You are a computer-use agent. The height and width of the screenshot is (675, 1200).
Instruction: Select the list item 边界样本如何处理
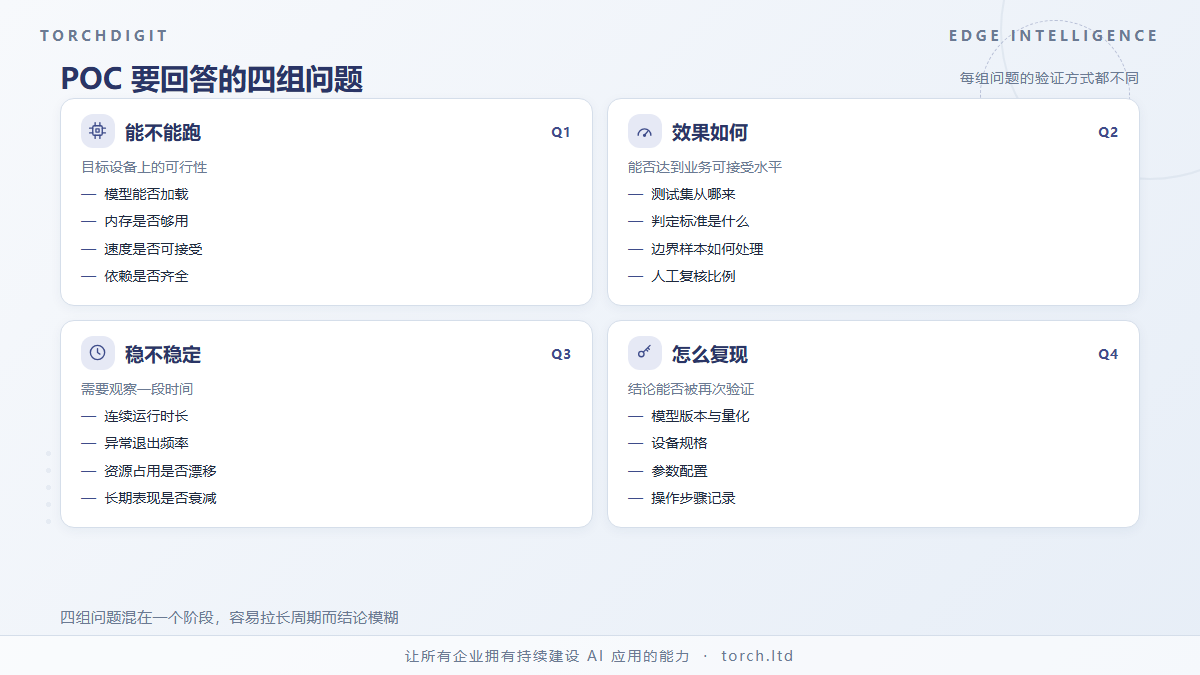point(707,249)
